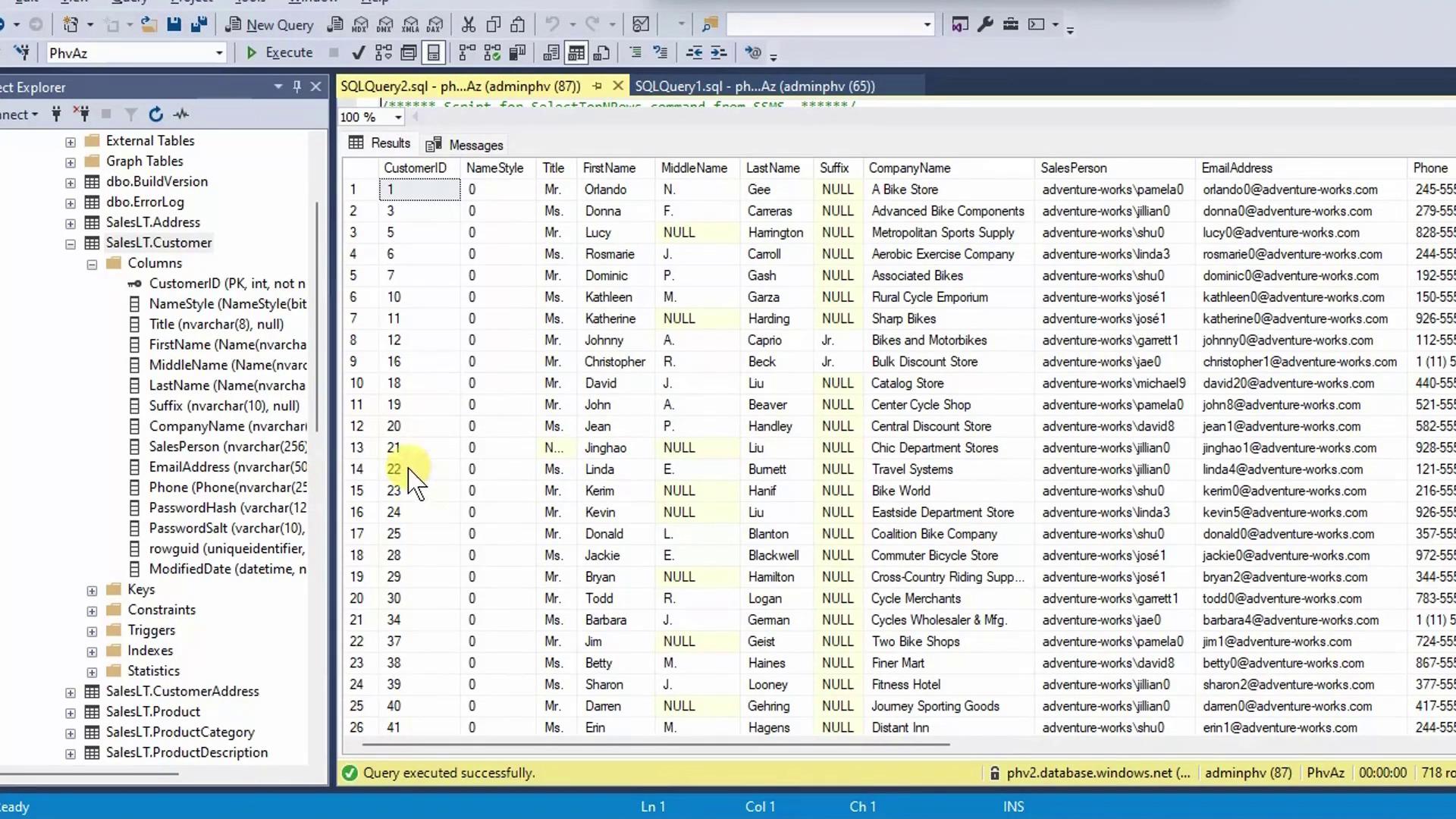Screen dimensions: 1456x819
Task: Open the PhvAz database dropdown
Action: pyautogui.click(x=219, y=53)
